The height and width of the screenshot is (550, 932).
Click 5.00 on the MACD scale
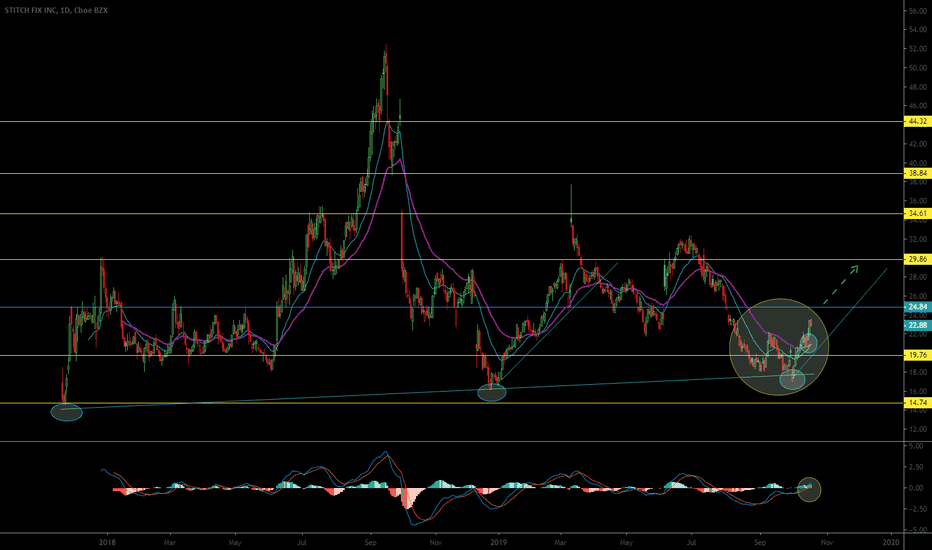(x=916, y=446)
